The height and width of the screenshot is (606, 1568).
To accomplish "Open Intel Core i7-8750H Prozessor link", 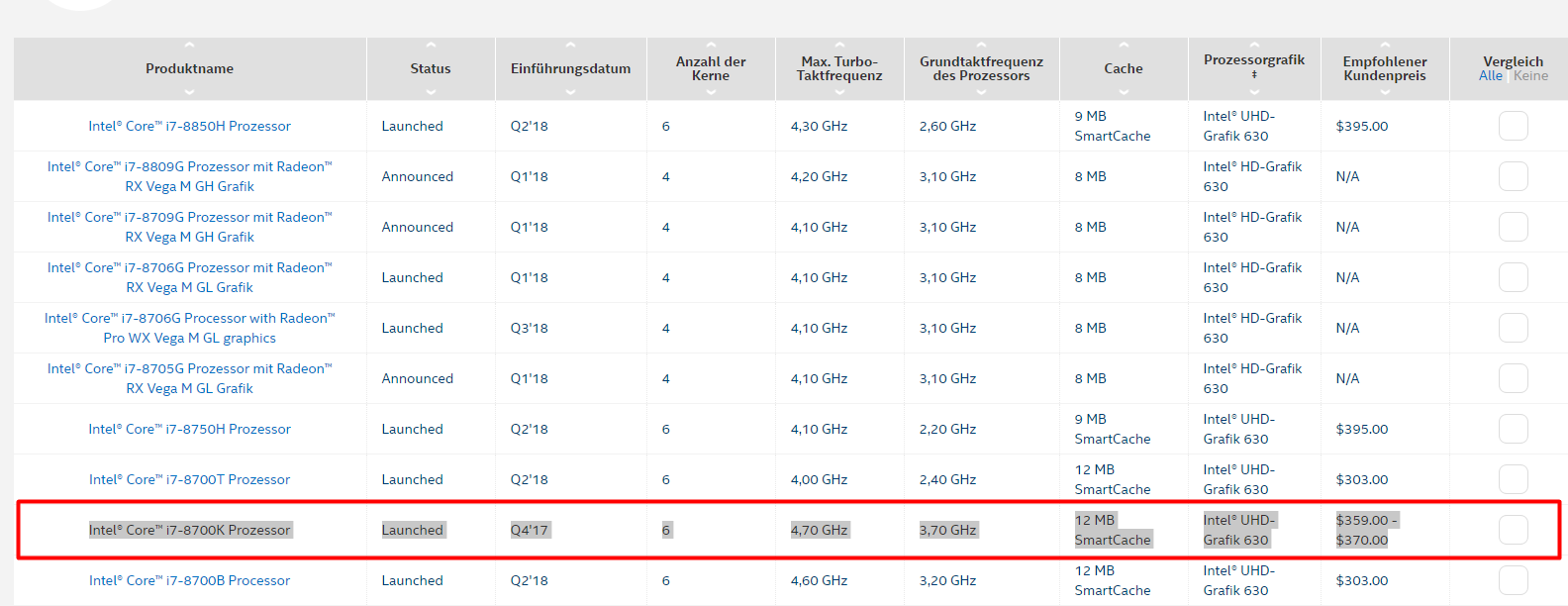I will (189, 429).
